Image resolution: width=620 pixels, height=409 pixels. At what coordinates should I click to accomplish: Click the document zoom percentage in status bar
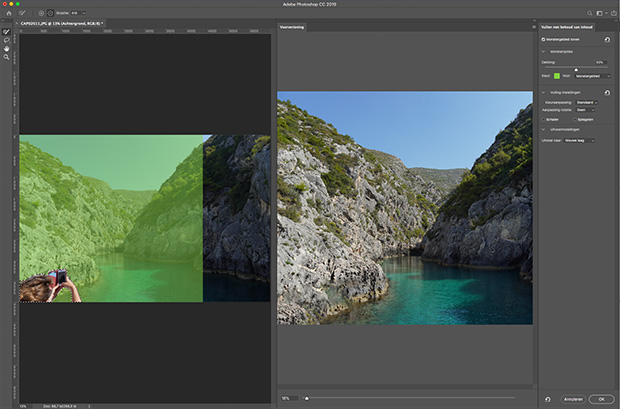[23, 406]
